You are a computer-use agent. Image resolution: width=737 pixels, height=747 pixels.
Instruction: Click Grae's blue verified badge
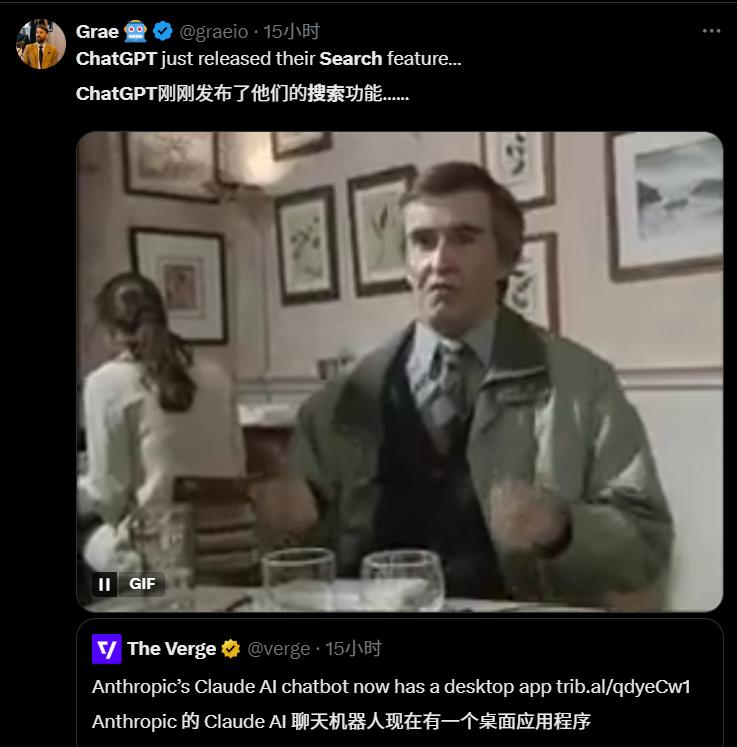[162, 31]
